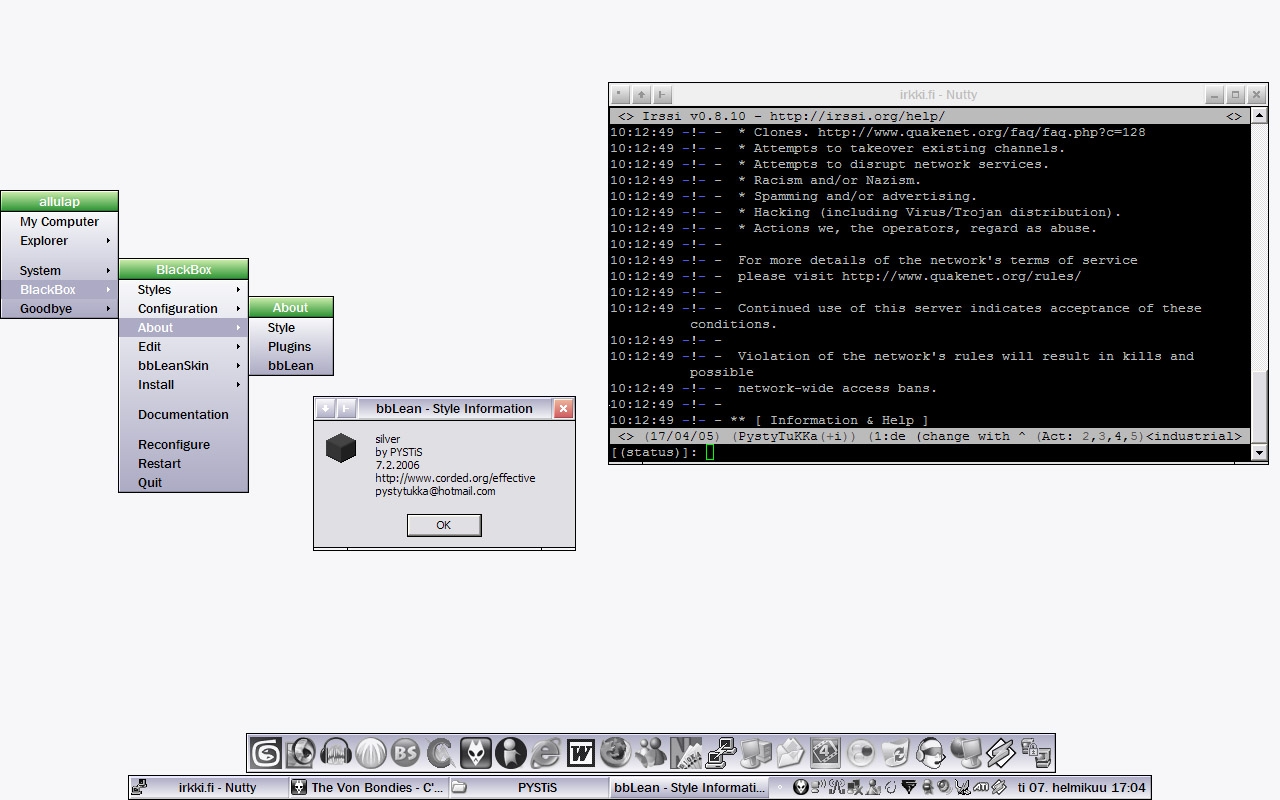Image resolution: width=1280 pixels, height=800 pixels.
Task: Expand the Explorer submenu arrow
Action: [108, 240]
